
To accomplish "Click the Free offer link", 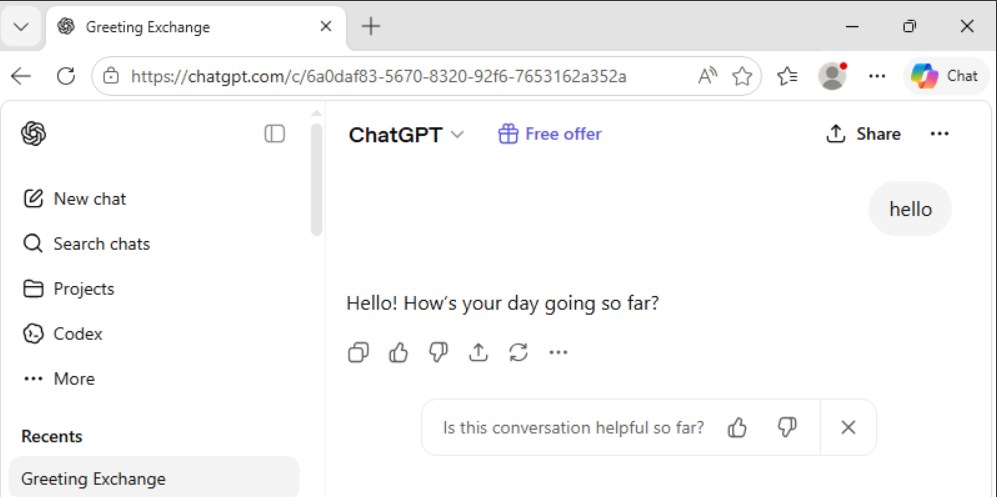I will coord(549,134).
